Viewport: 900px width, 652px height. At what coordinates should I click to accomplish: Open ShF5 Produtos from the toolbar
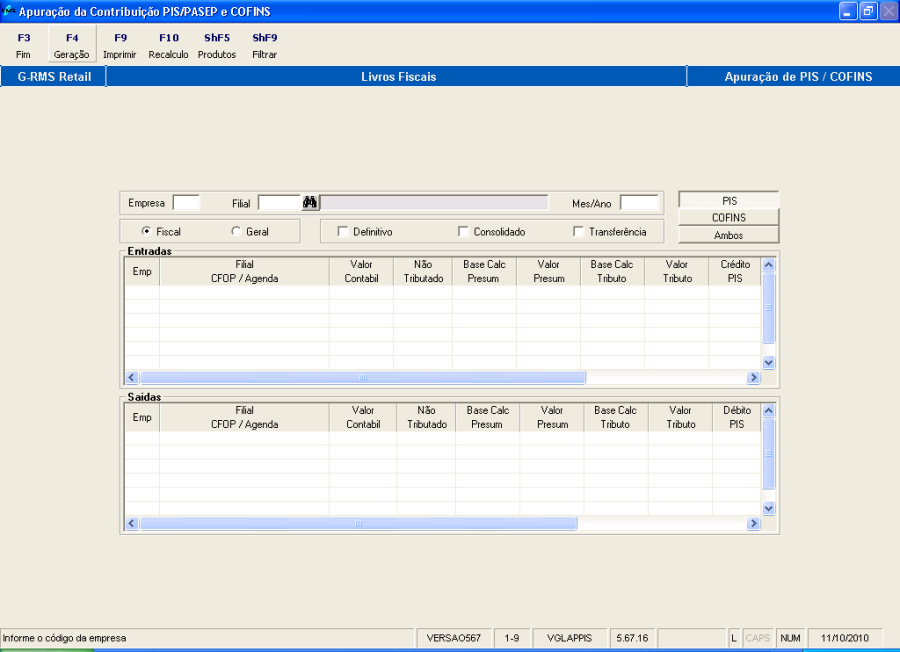[217, 45]
